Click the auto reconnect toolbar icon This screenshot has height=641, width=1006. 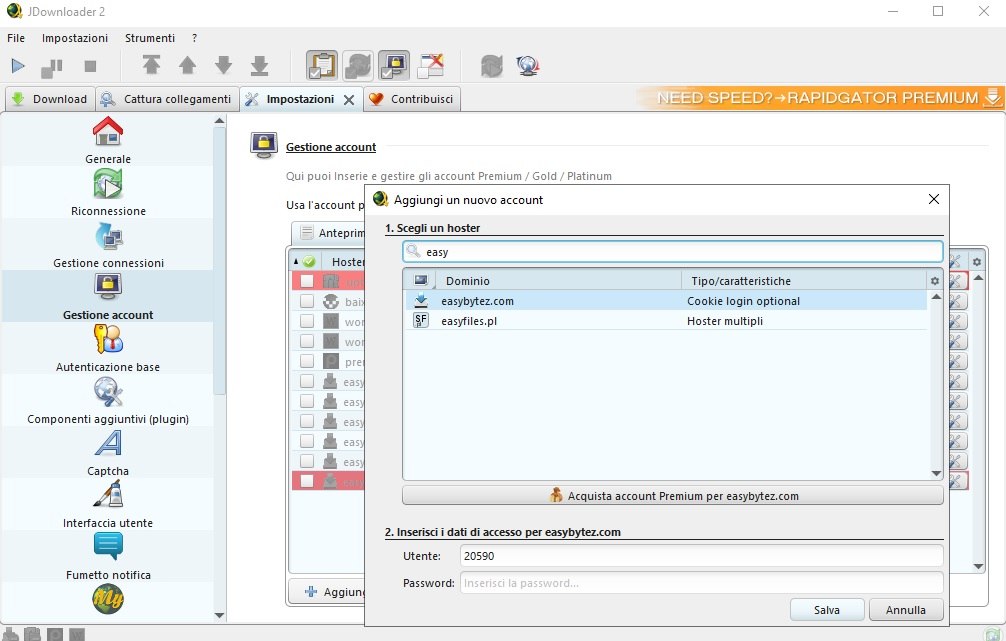(358, 66)
